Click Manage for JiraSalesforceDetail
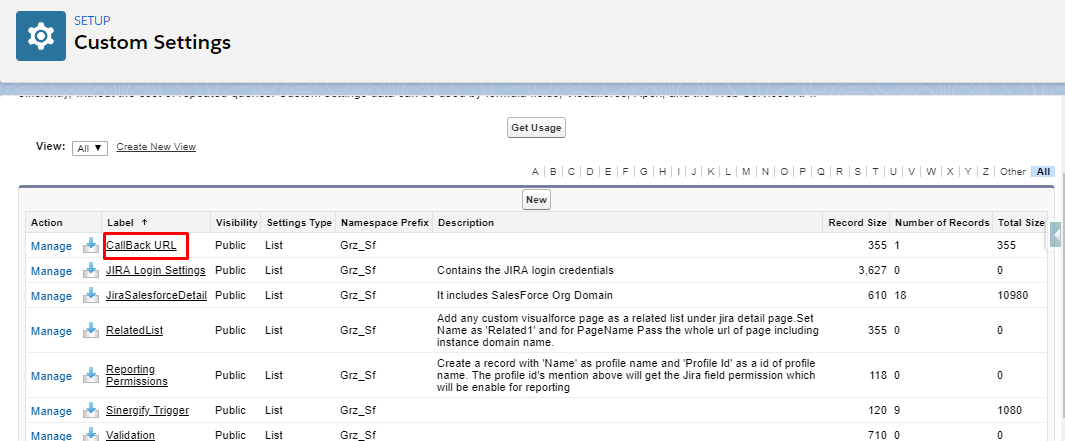The height and width of the screenshot is (441, 1065). point(51,296)
